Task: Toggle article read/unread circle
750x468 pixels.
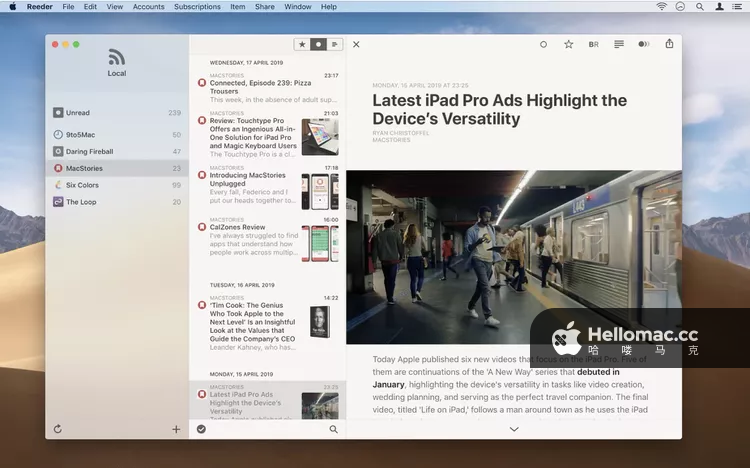Action: pyautogui.click(x=543, y=44)
